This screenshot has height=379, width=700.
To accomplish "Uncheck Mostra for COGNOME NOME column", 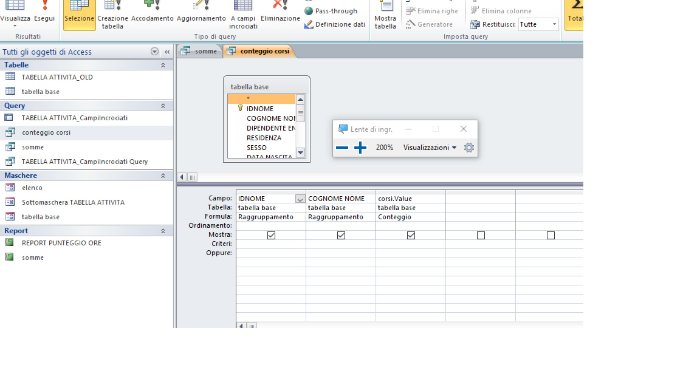I will coord(341,235).
